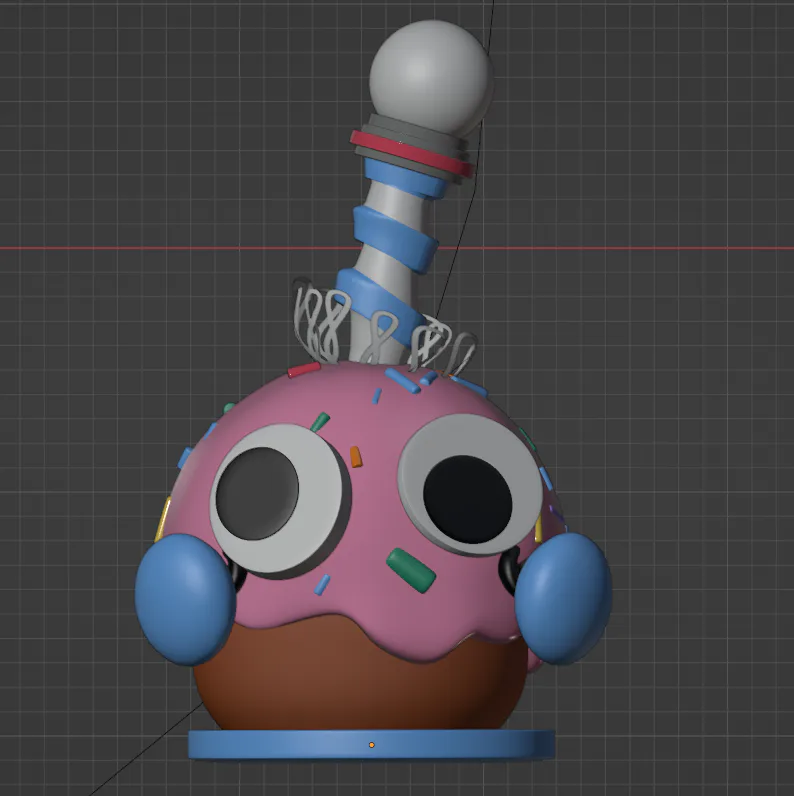Viewport: 794px width, 796px height.
Task: Select the red ring below the sphere
Action: coord(411,152)
